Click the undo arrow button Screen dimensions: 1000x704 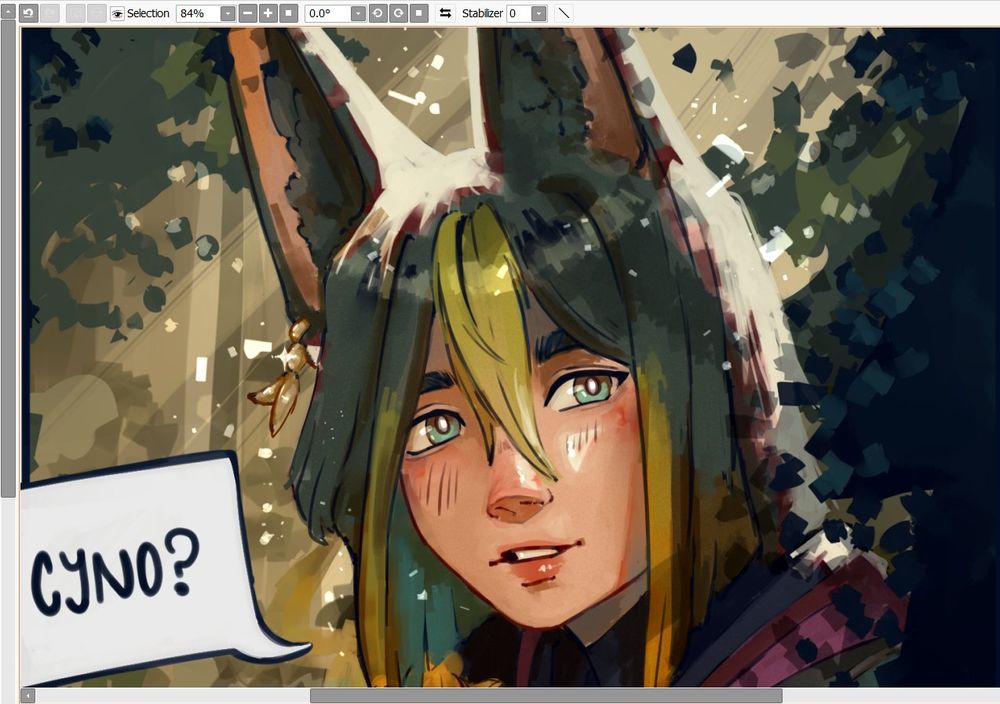pyautogui.click(x=28, y=13)
